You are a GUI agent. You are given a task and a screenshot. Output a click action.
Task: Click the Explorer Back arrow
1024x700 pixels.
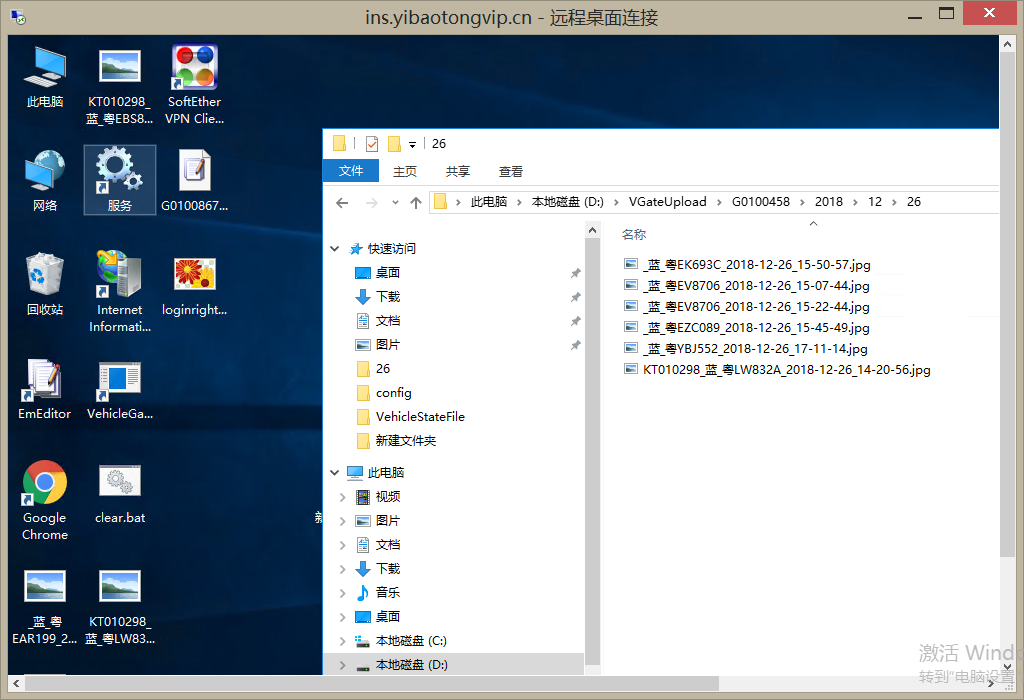pyautogui.click(x=342, y=203)
